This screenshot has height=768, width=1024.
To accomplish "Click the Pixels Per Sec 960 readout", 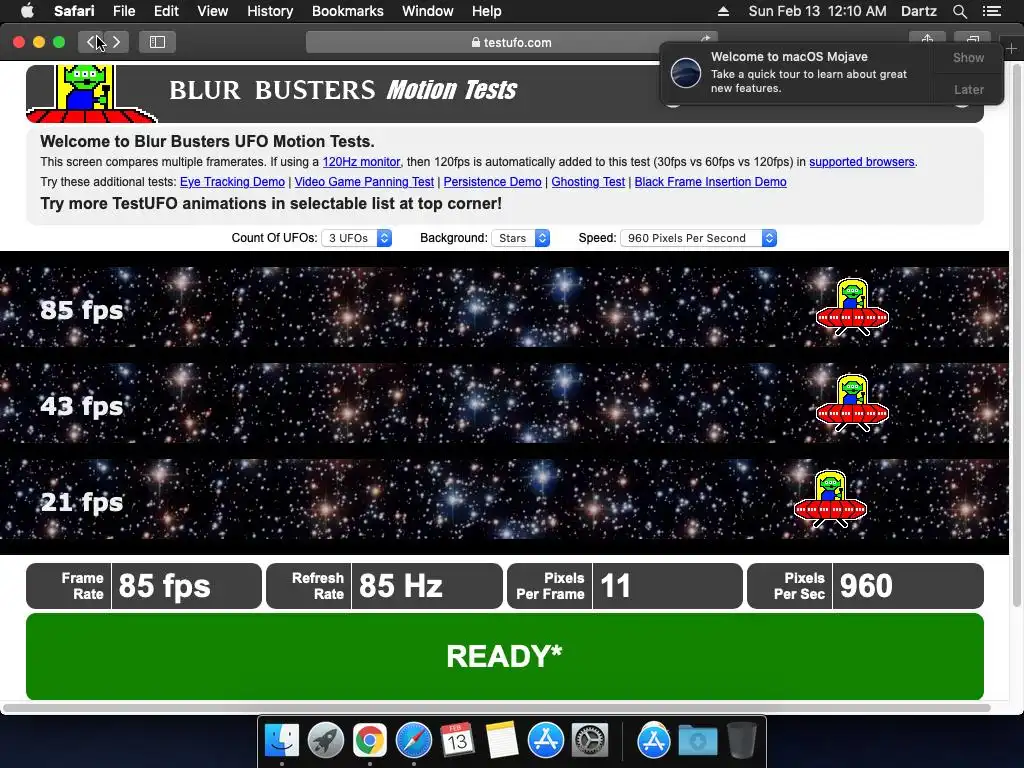I will click(865, 586).
